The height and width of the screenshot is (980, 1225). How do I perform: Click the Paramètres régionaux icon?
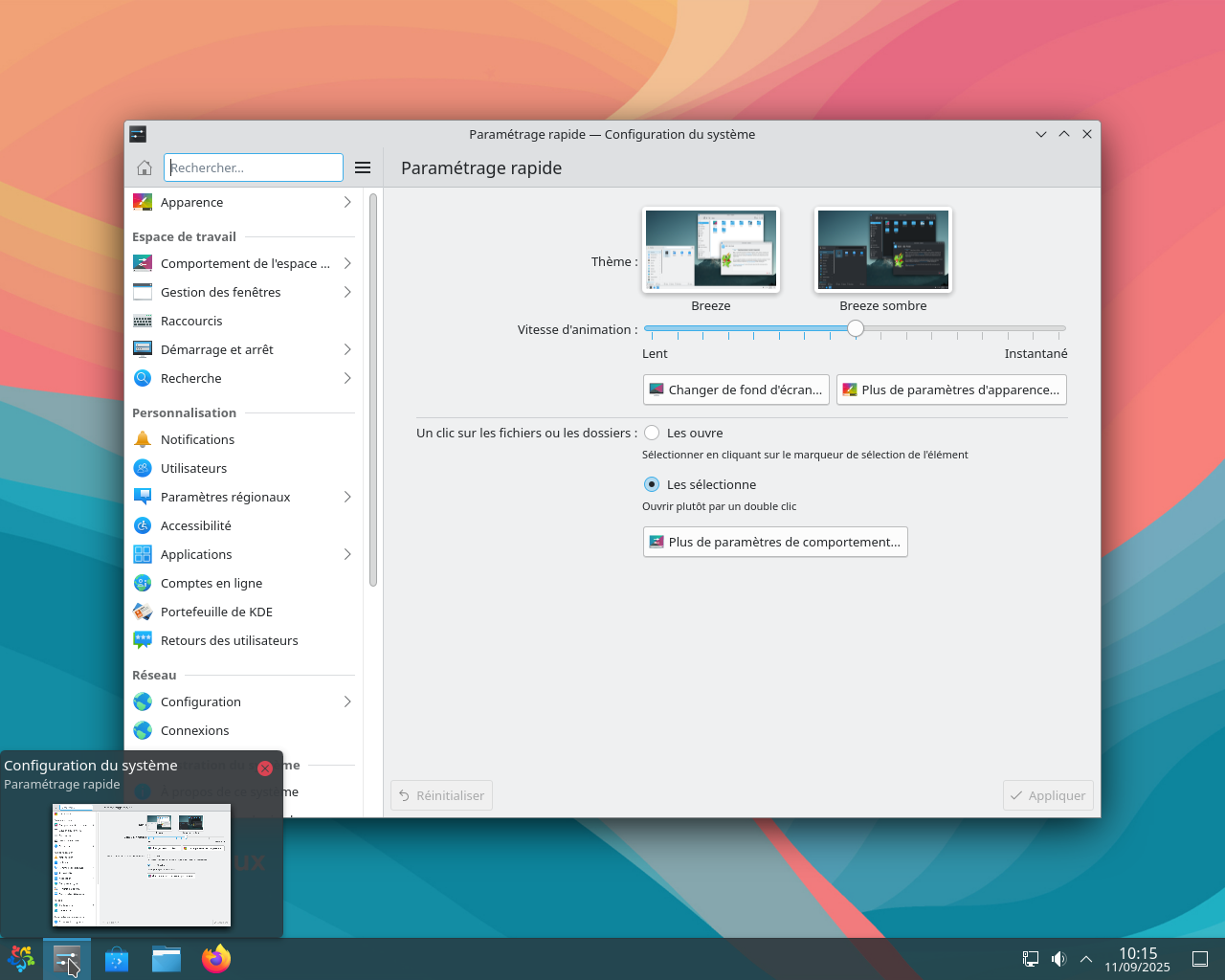[143, 497]
